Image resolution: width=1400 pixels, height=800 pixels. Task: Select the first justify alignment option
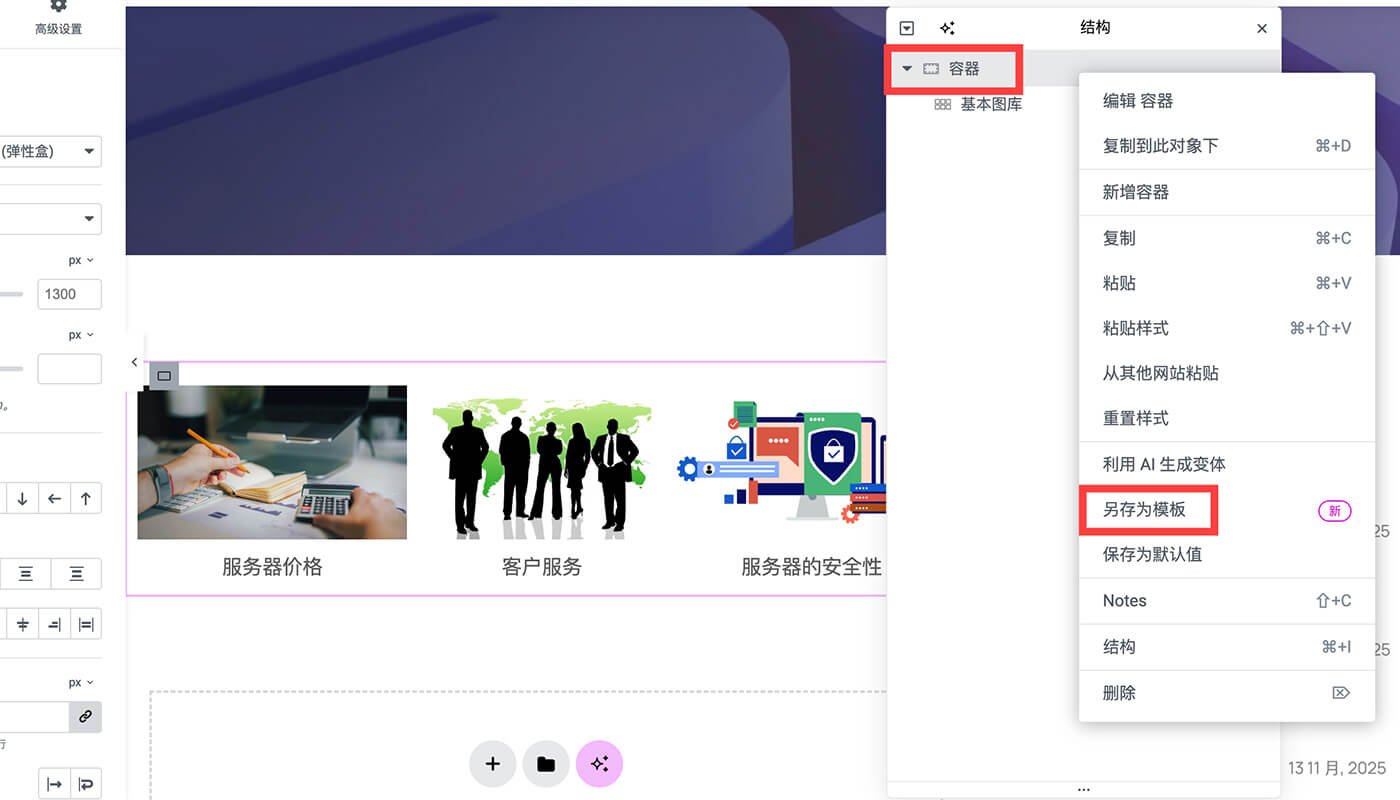point(26,574)
